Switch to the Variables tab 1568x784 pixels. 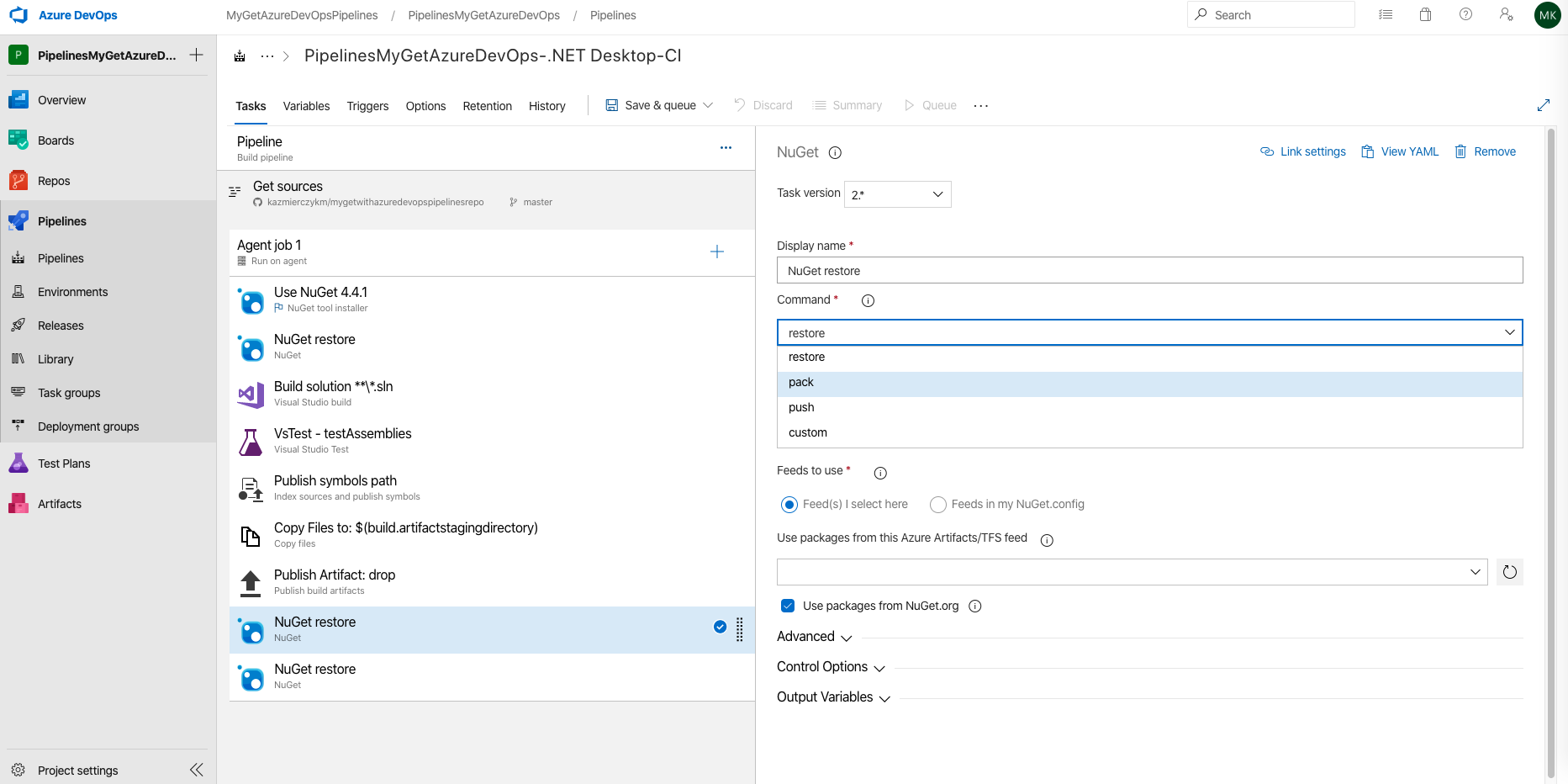pyautogui.click(x=306, y=106)
